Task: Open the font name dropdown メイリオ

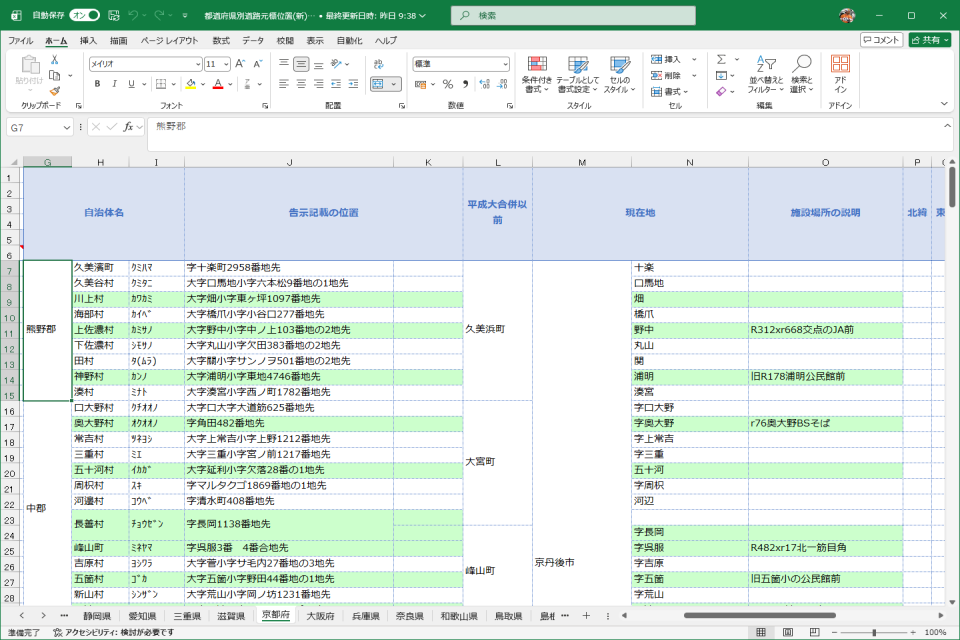Action: coord(198,63)
